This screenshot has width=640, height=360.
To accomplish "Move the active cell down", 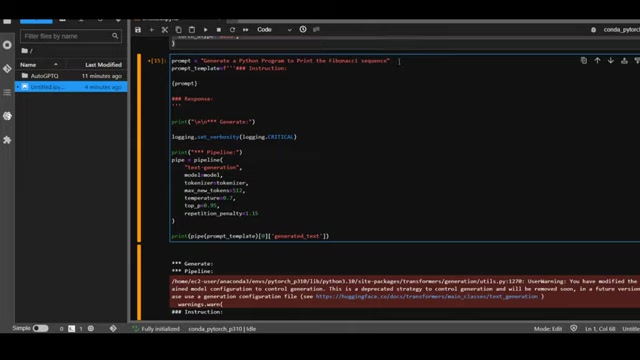I will (611, 61).
